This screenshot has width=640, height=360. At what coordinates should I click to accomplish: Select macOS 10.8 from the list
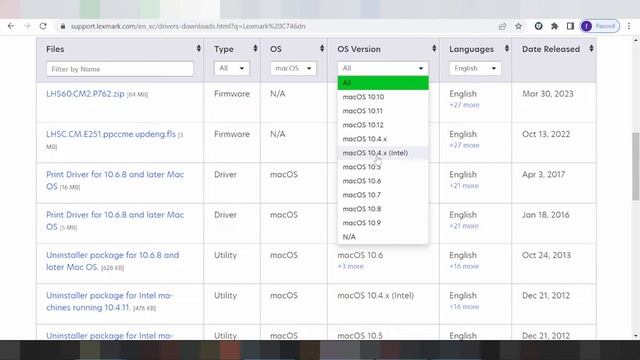pyautogui.click(x=383, y=209)
